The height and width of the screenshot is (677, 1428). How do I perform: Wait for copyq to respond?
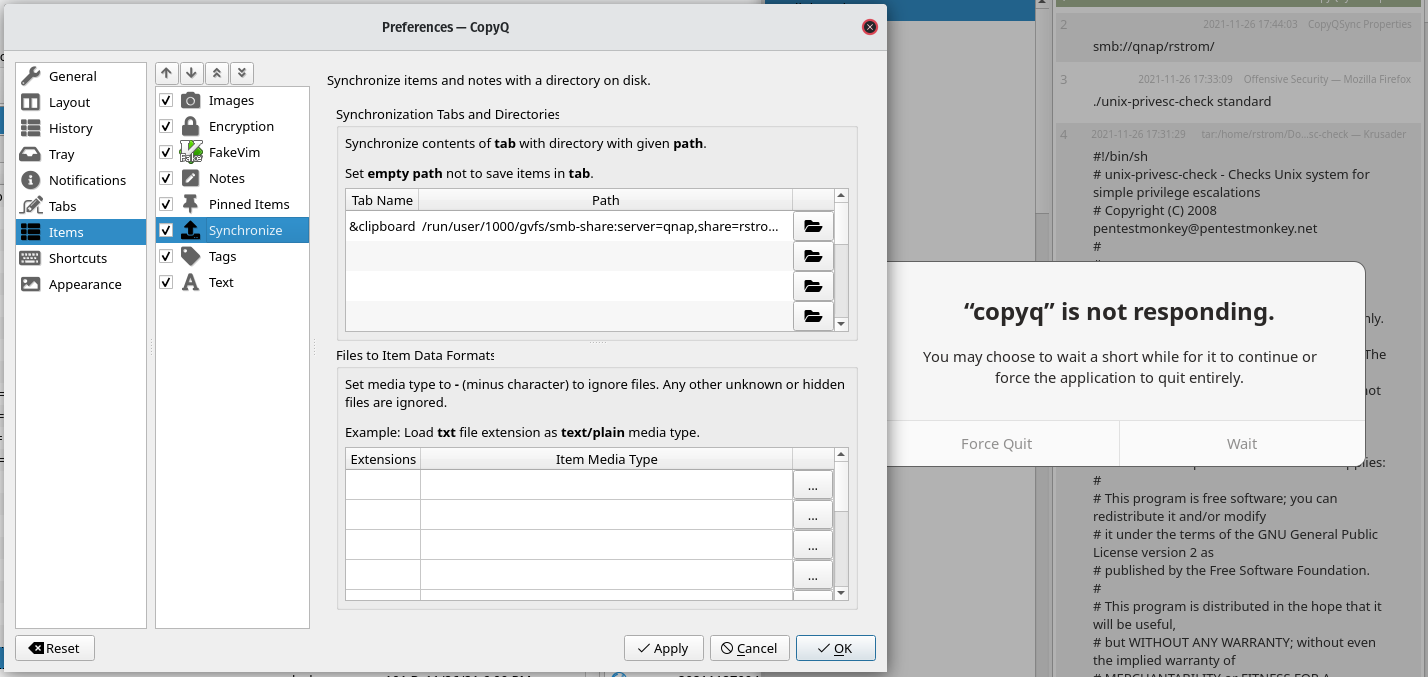pos(1241,443)
